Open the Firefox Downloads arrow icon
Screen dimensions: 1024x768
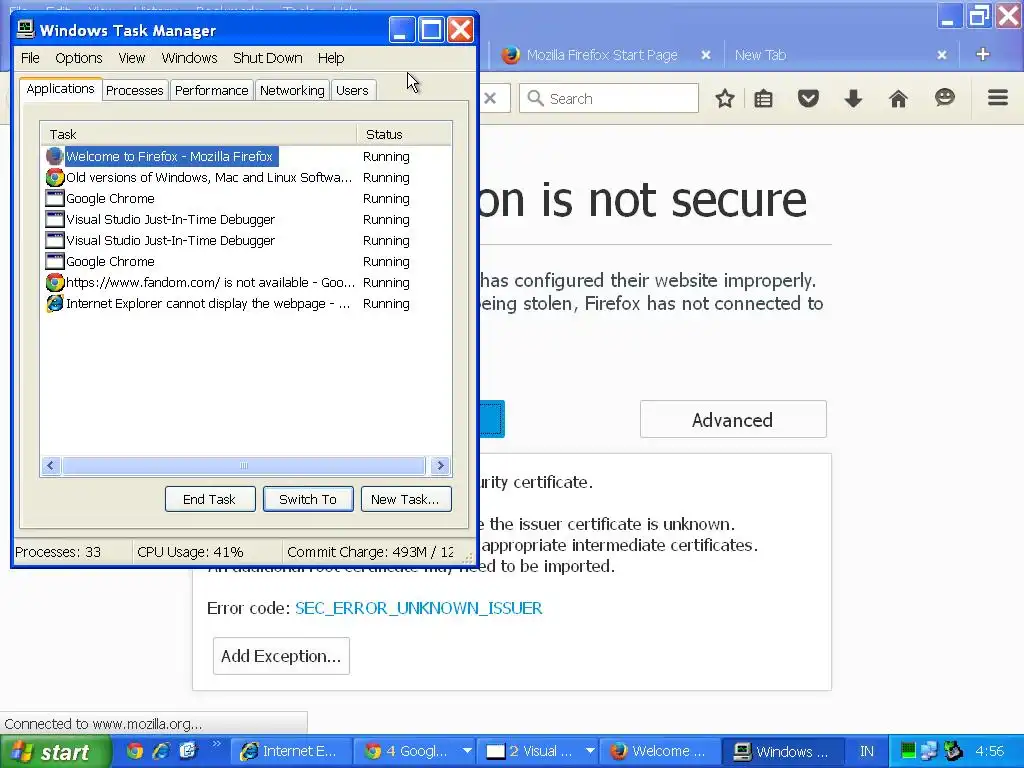[853, 99]
